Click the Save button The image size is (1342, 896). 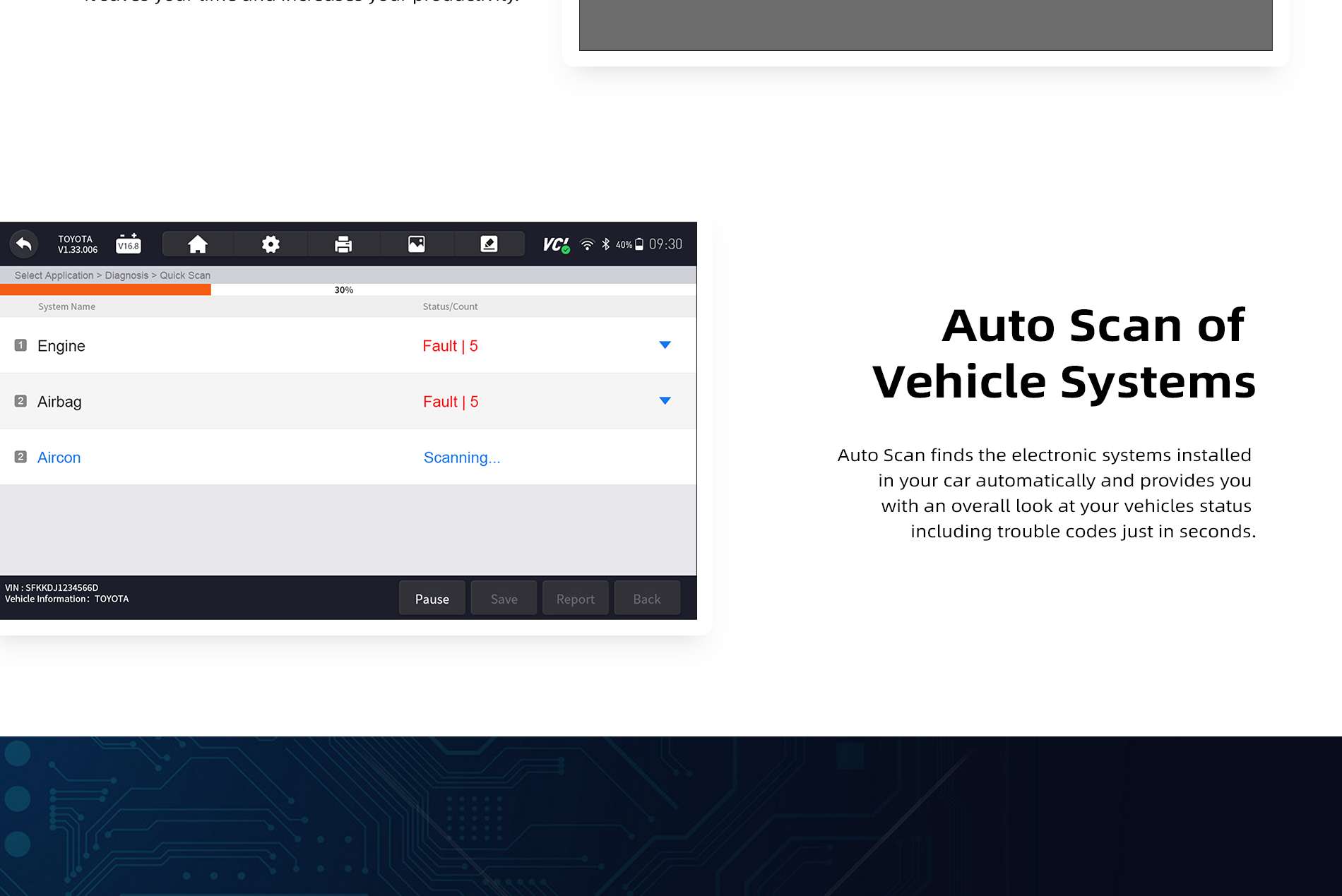pos(504,599)
